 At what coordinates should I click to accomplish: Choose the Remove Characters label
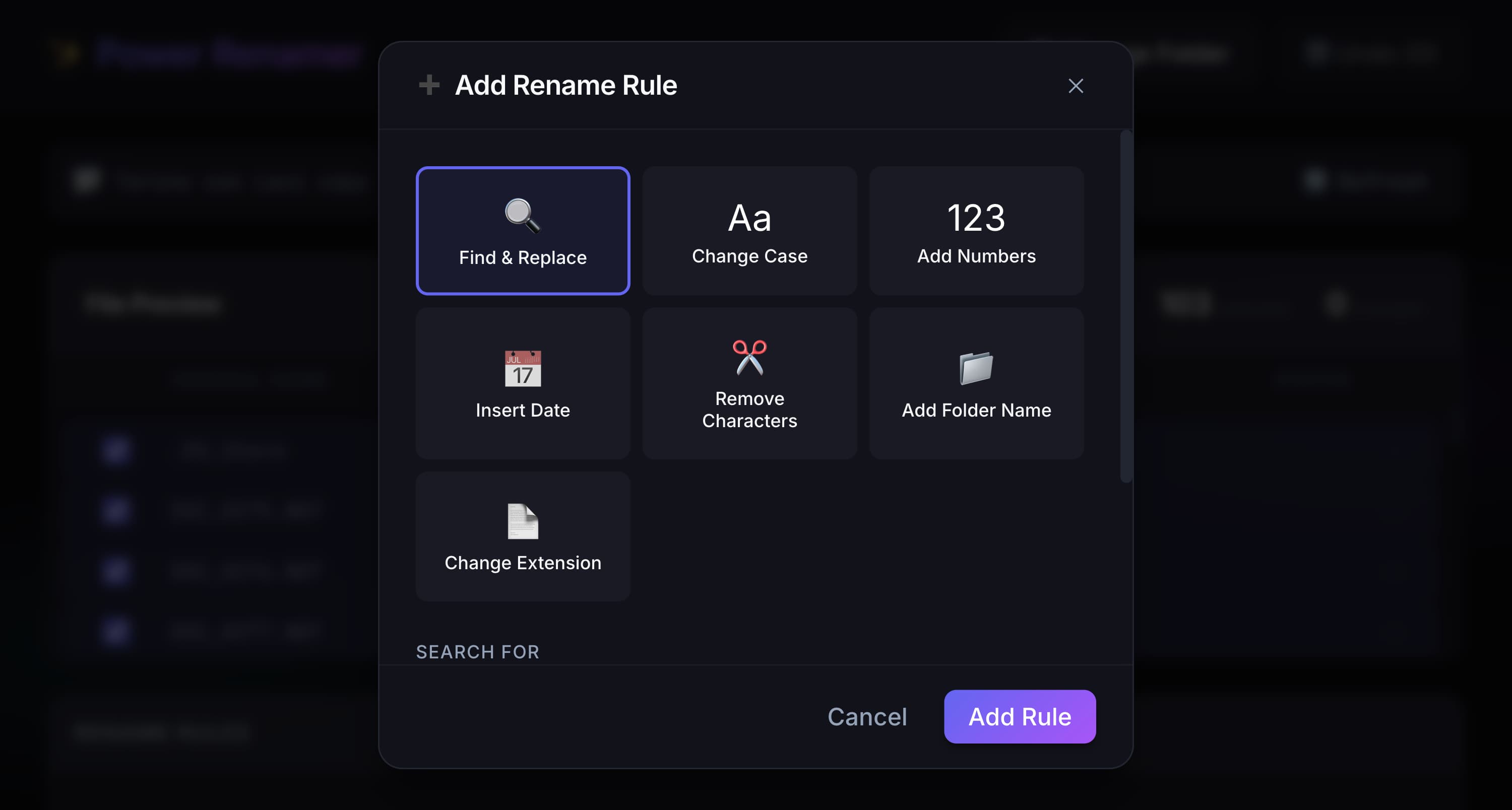coord(749,410)
